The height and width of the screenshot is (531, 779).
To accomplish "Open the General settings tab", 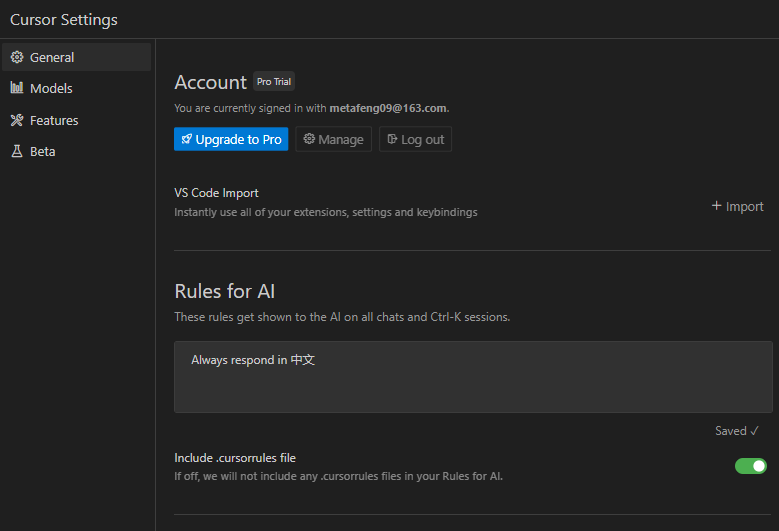I will pos(77,57).
